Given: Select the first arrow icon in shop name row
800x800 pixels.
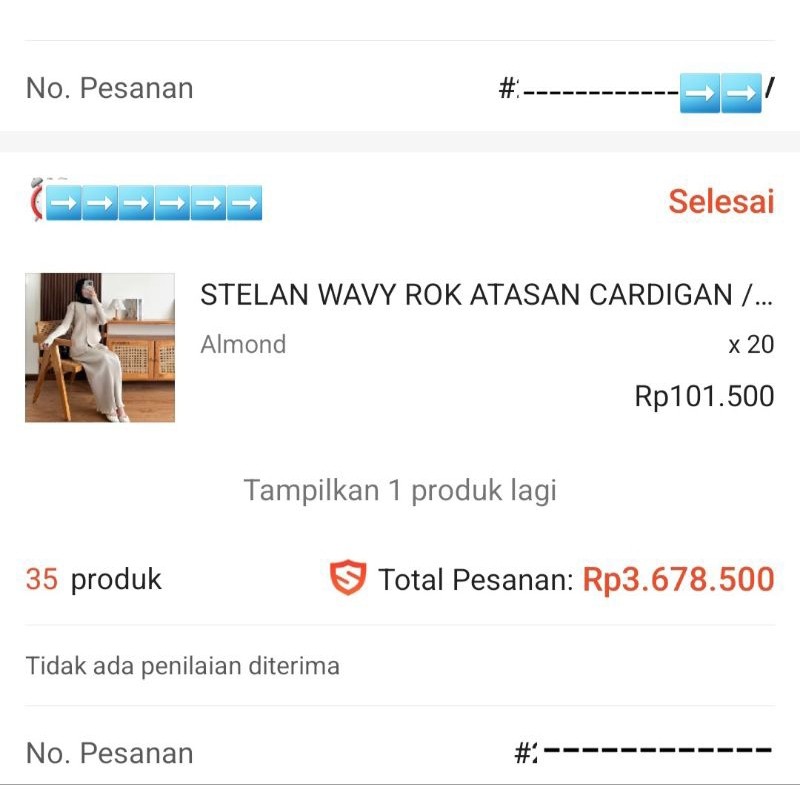Looking at the screenshot, I should [x=68, y=201].
